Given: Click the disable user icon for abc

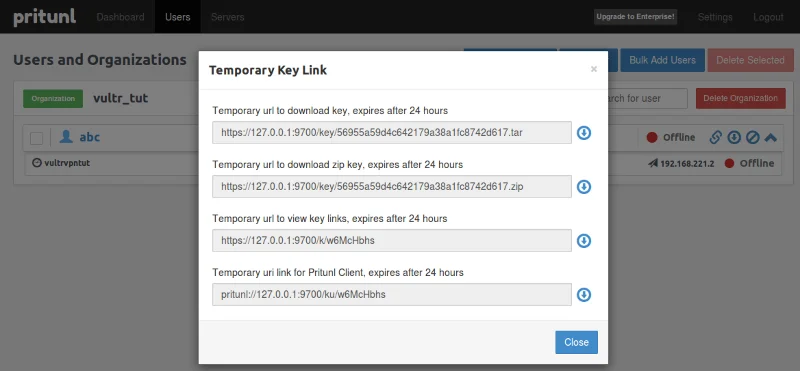Looking at the screenshot, I should click(753, 137).
